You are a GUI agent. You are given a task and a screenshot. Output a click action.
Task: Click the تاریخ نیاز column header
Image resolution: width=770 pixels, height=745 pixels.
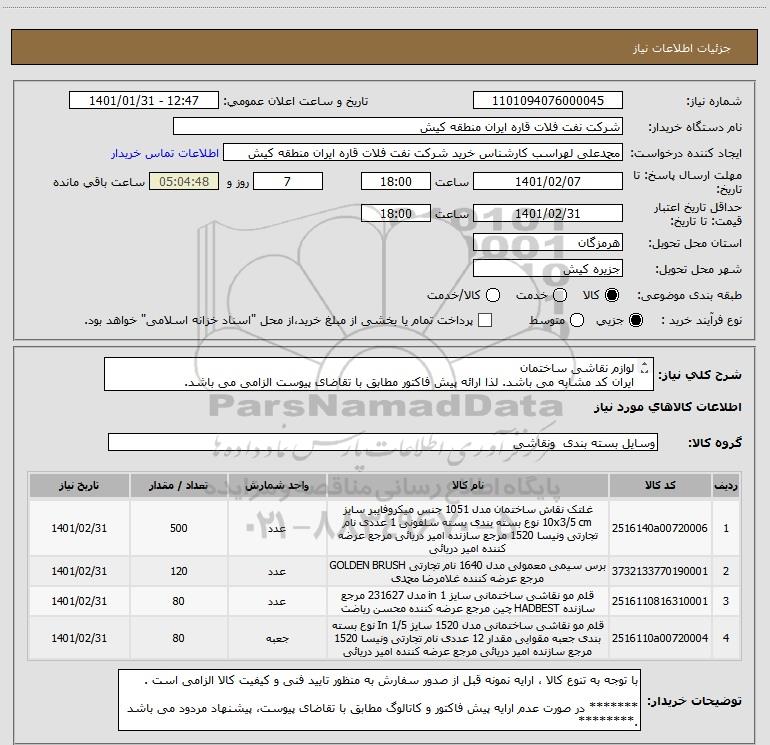[79, 485]
